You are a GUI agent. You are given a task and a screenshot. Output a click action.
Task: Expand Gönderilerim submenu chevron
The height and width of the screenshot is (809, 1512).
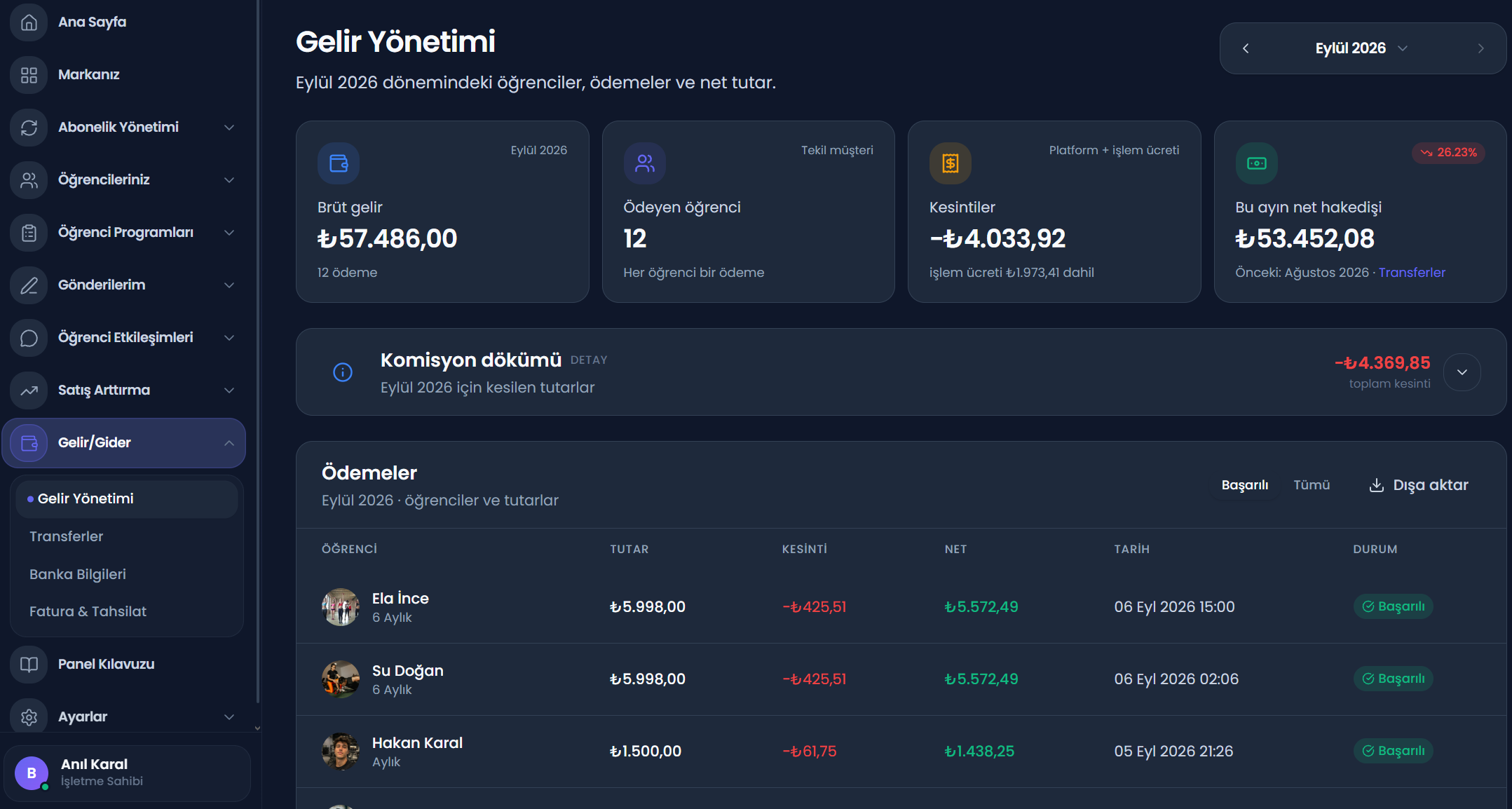pyautogui.click(x=229, y=285)
